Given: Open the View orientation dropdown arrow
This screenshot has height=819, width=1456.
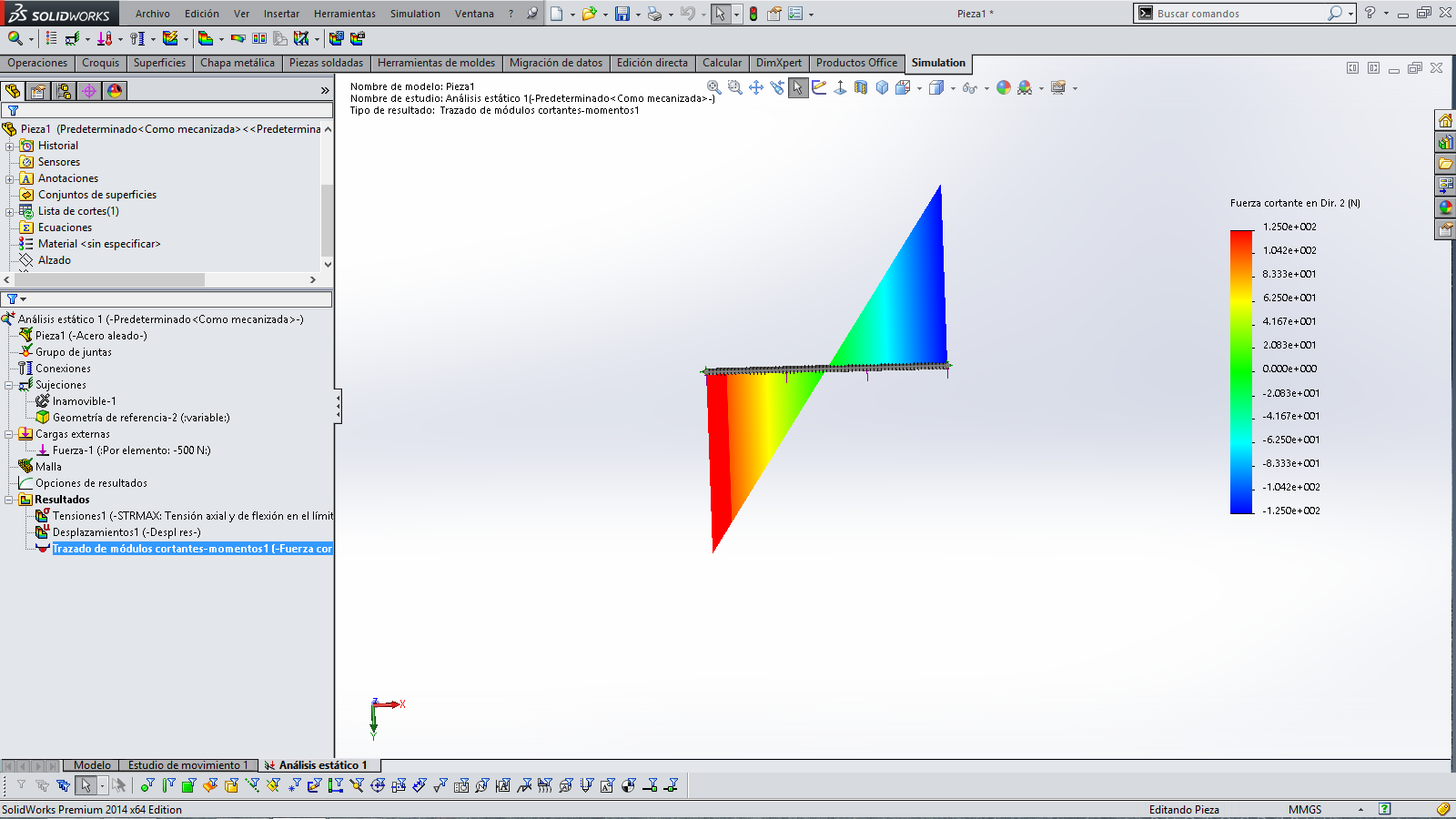Looking at the screenshot, I should (920, 89).
